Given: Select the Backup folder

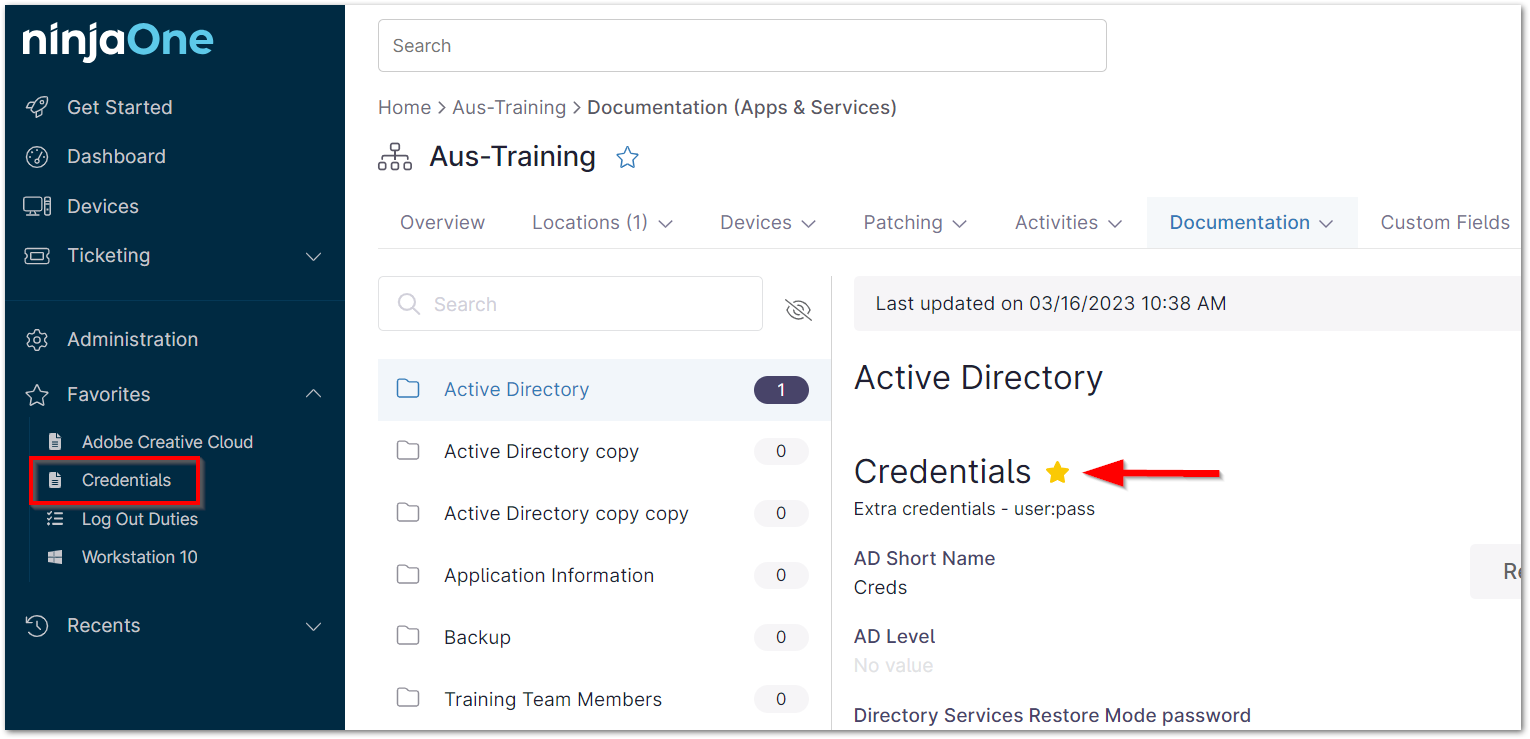Looking at the screenshot, I should (477, 637).
